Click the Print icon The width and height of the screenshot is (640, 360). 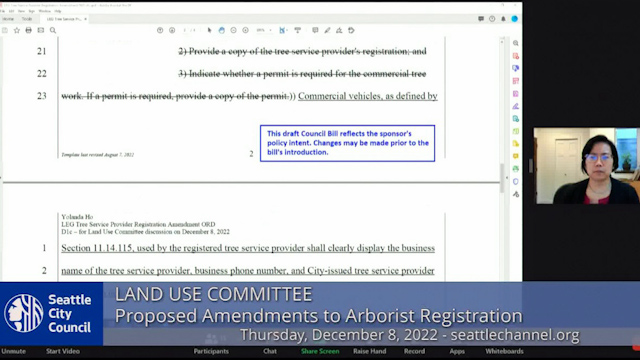tap(29, 30)
